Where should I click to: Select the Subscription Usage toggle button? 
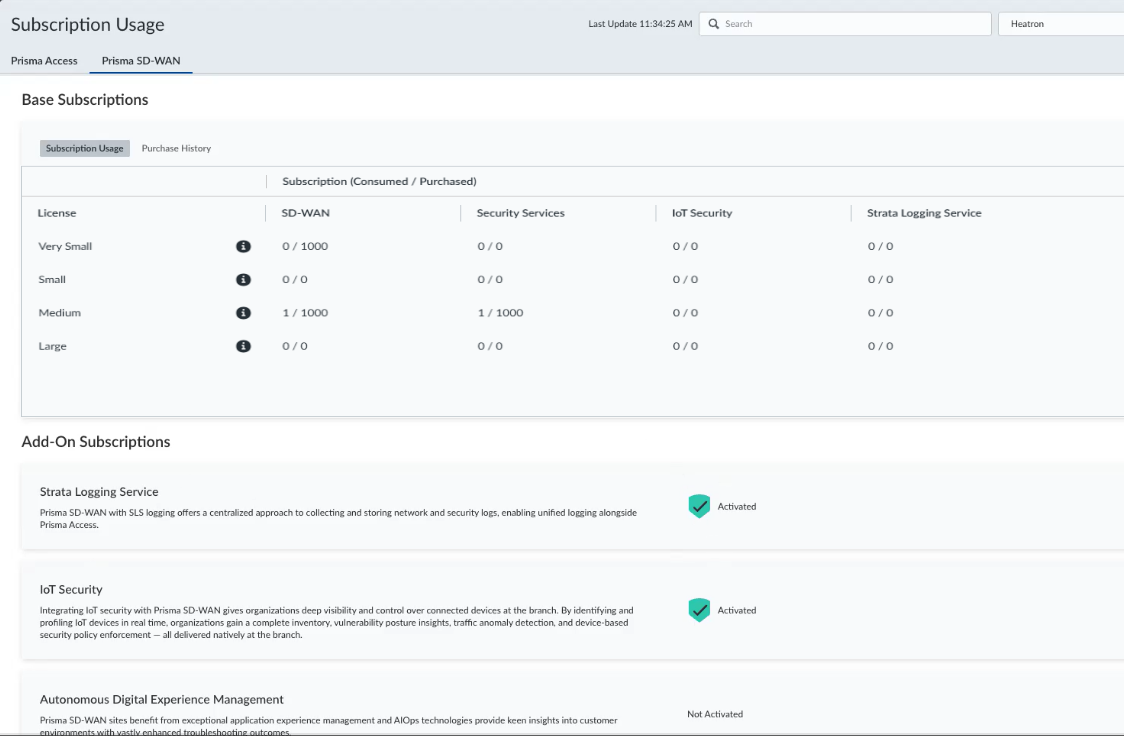pos(85,148)
